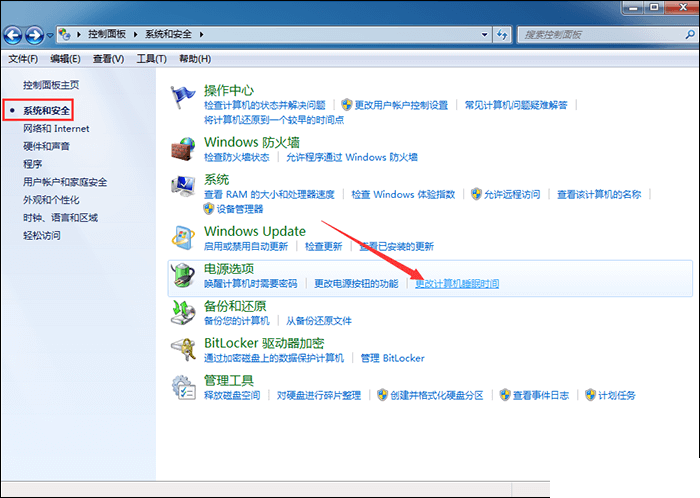Open 硬件和声音 category
The width and height of the screenshot is (700, 498).
point(46,146)
